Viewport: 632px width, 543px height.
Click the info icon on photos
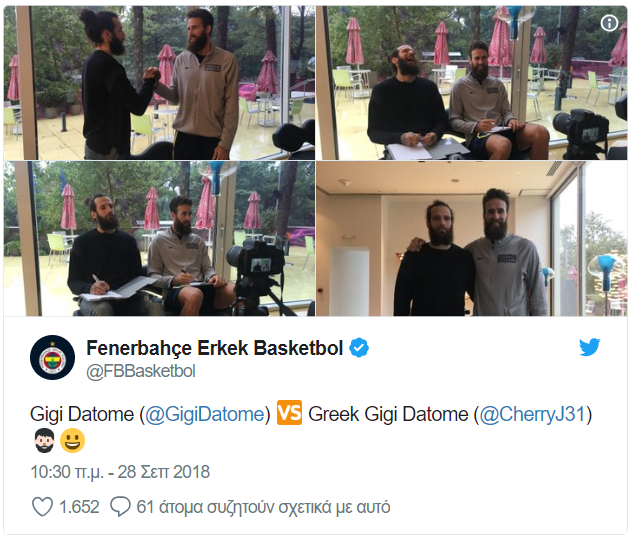609,23
